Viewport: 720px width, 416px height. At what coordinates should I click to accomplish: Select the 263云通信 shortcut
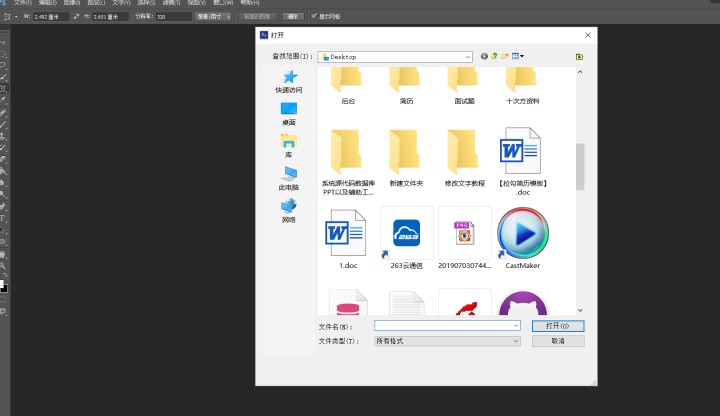(x=406, y=238)
